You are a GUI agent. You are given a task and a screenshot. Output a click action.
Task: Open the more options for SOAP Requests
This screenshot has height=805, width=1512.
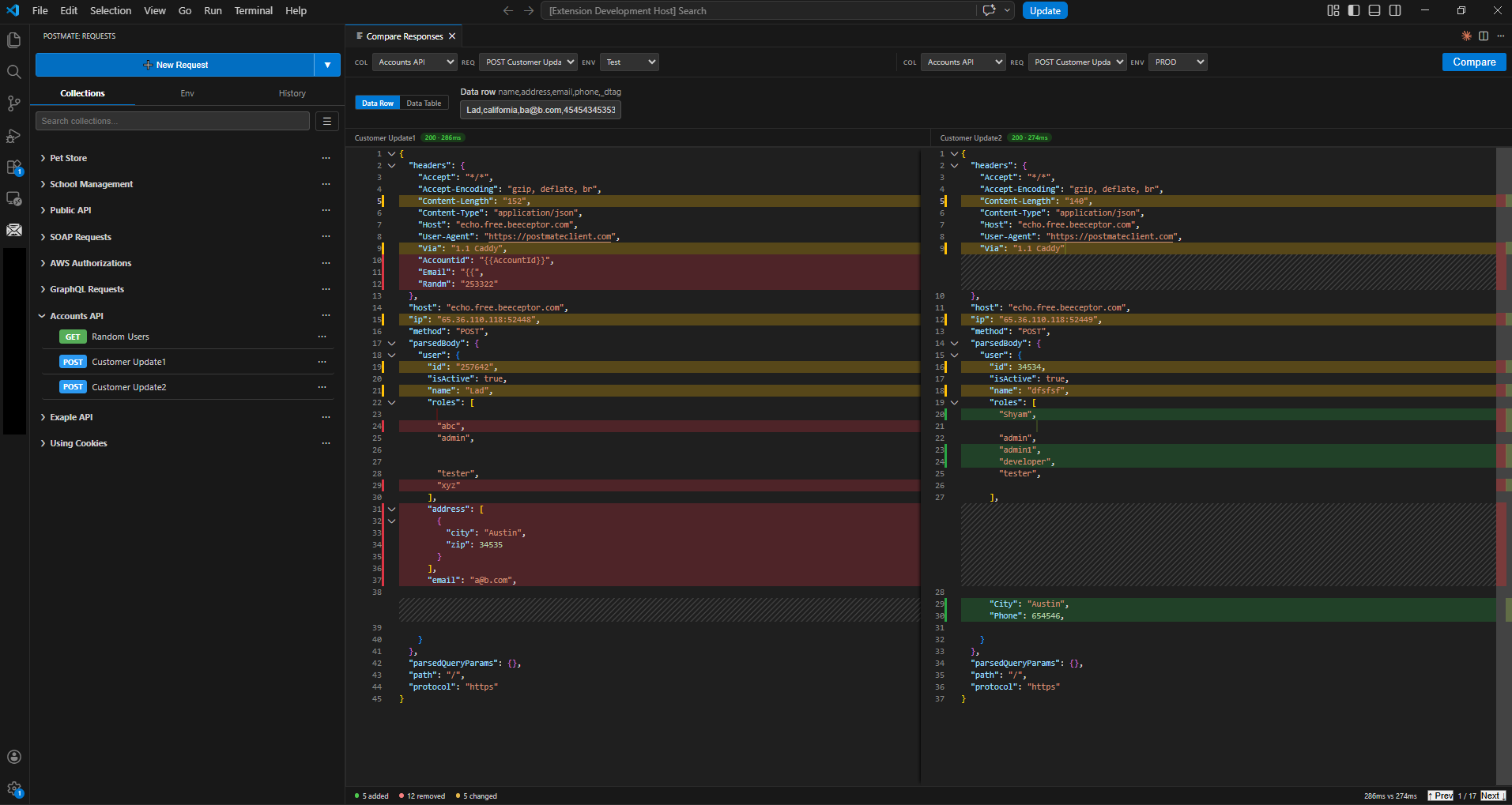[x=326, y=237]
